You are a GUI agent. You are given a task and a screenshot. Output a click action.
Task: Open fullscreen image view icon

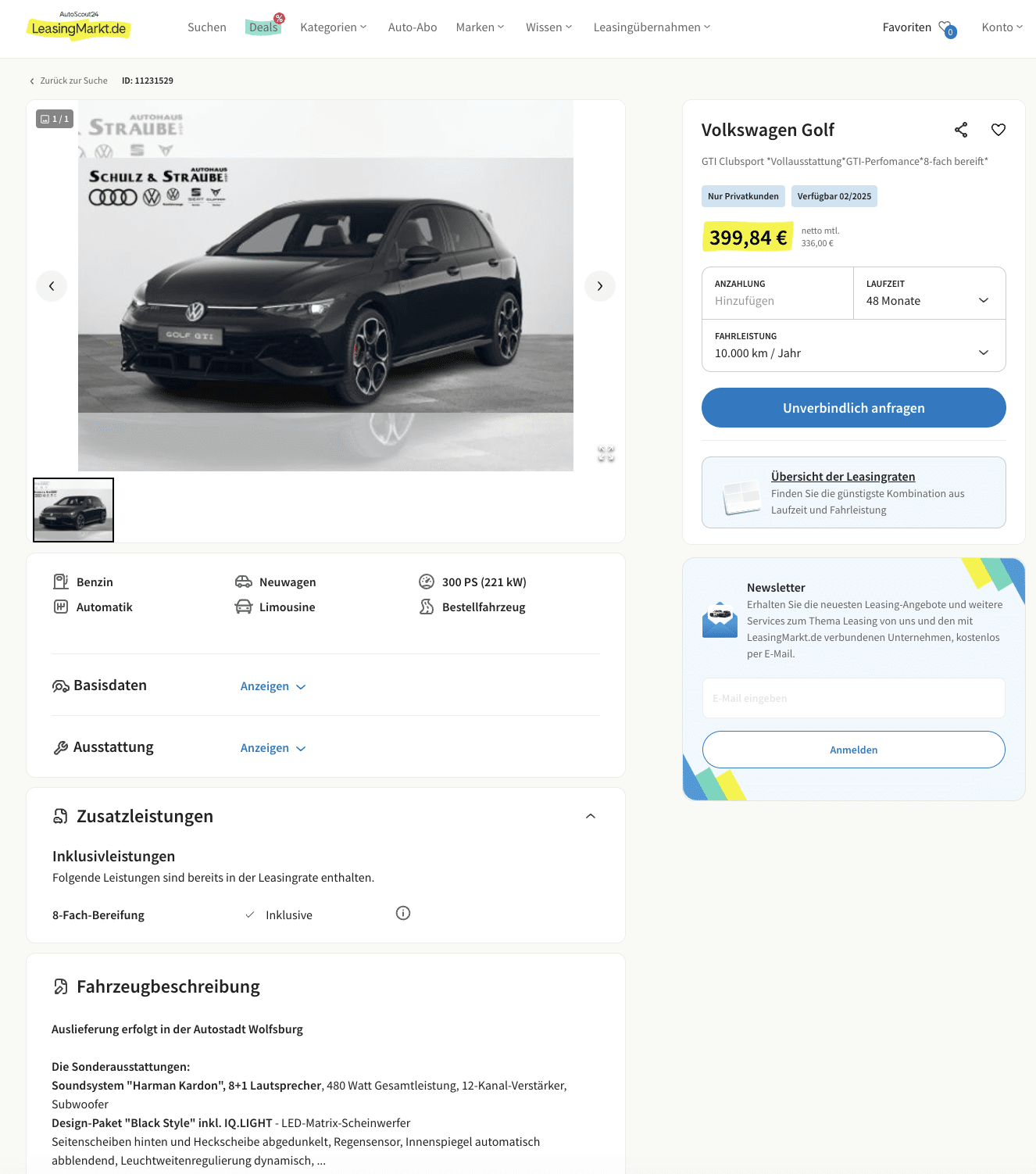point(606,453)
